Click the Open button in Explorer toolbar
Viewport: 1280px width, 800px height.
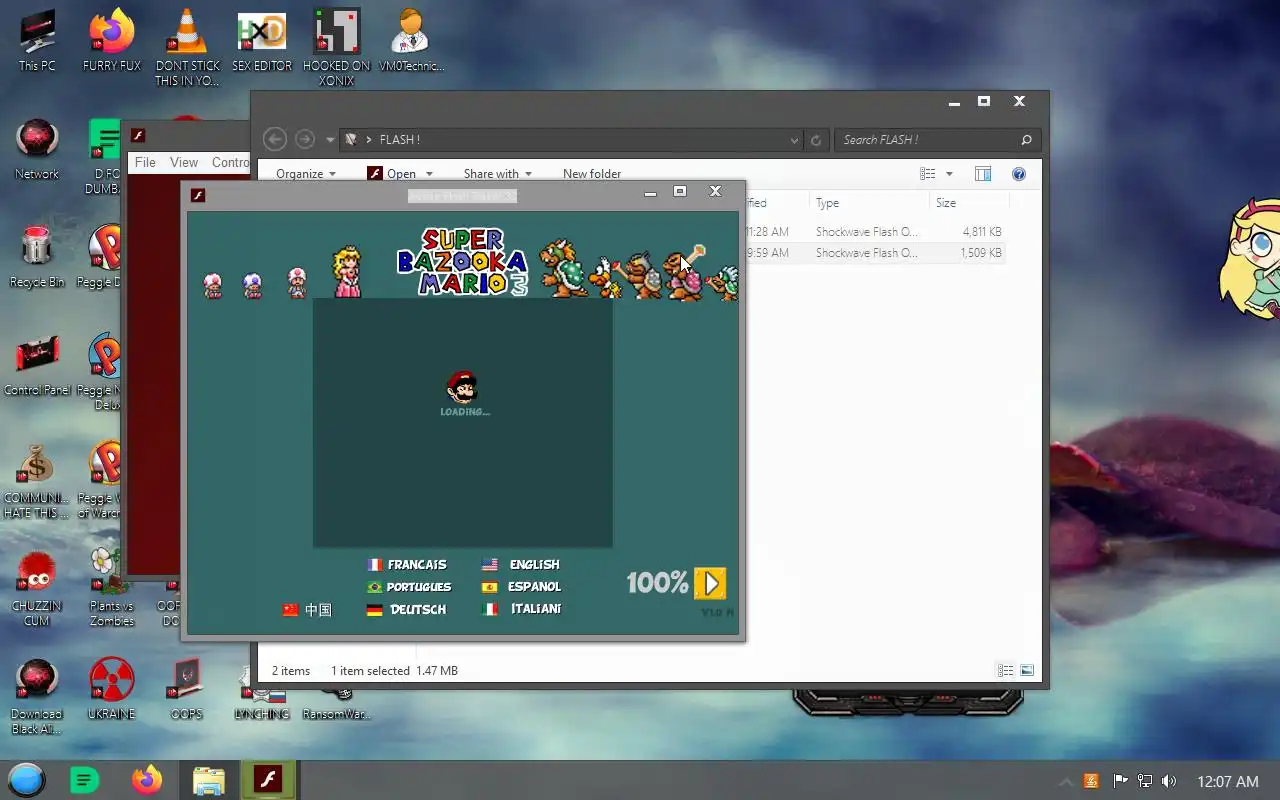tap(392, 174)
